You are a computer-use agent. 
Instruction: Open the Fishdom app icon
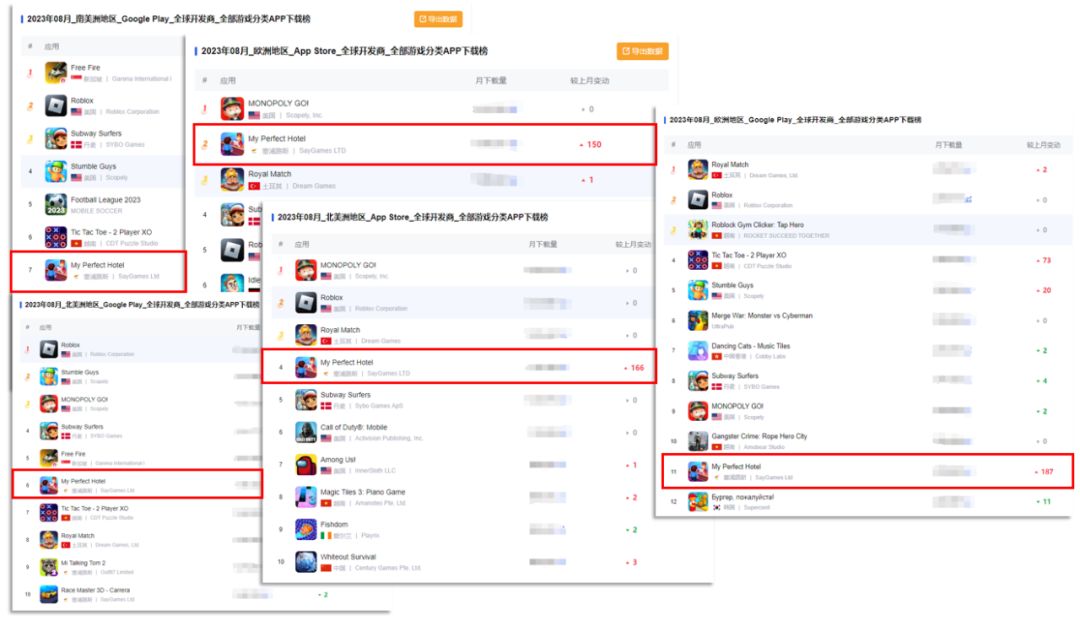[306, 529]
